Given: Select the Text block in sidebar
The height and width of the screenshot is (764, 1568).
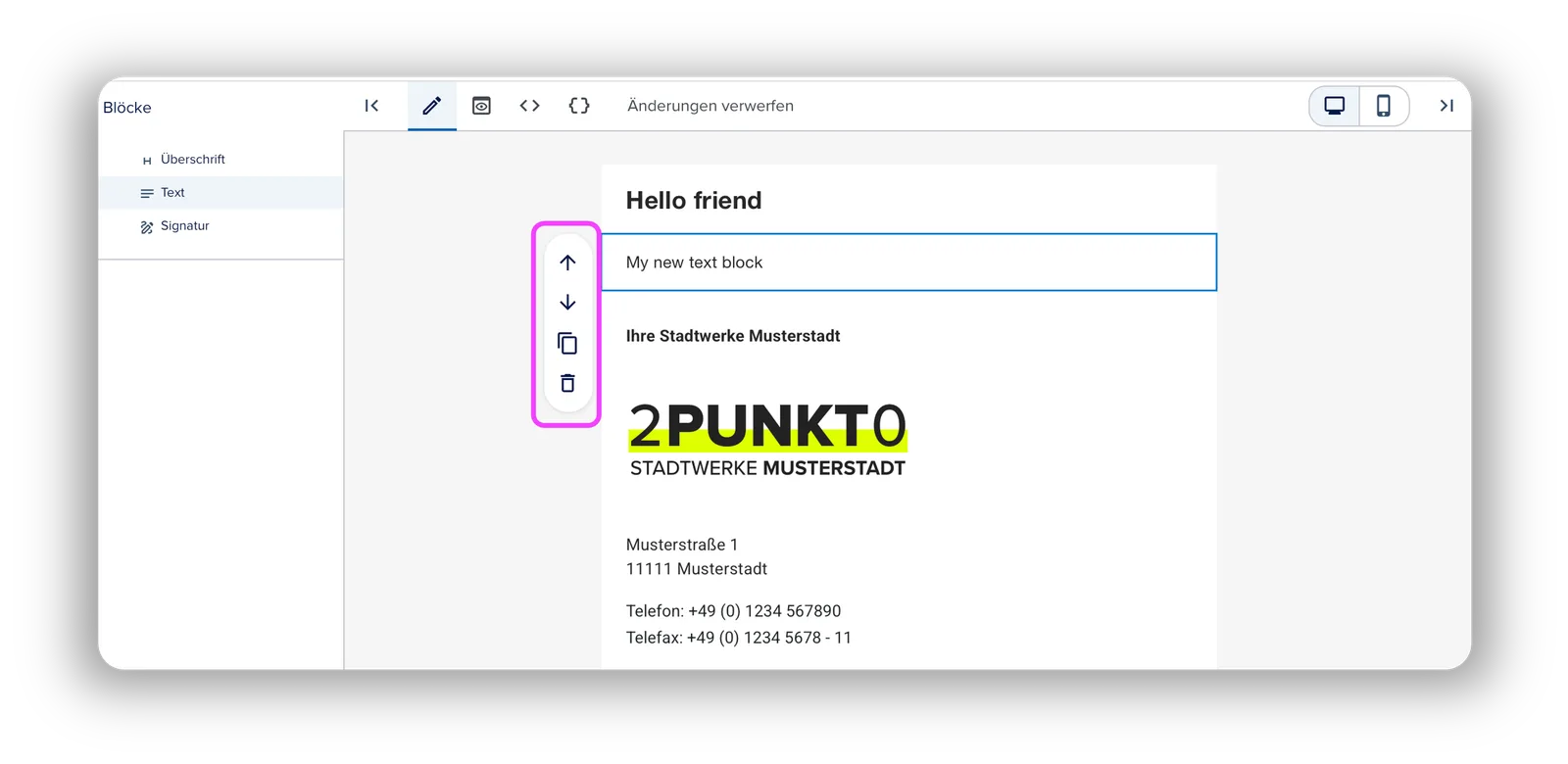Looking at the screenshot, I should (x=220, y=193).
